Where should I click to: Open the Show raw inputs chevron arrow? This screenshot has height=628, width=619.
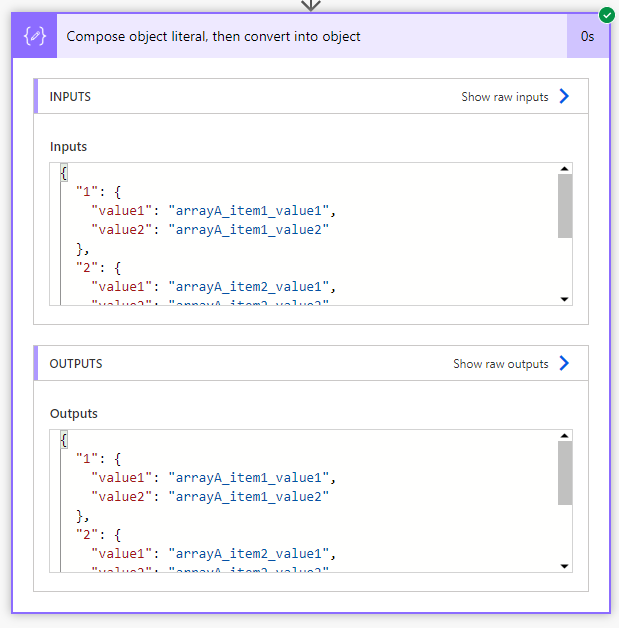coord(564,96)
